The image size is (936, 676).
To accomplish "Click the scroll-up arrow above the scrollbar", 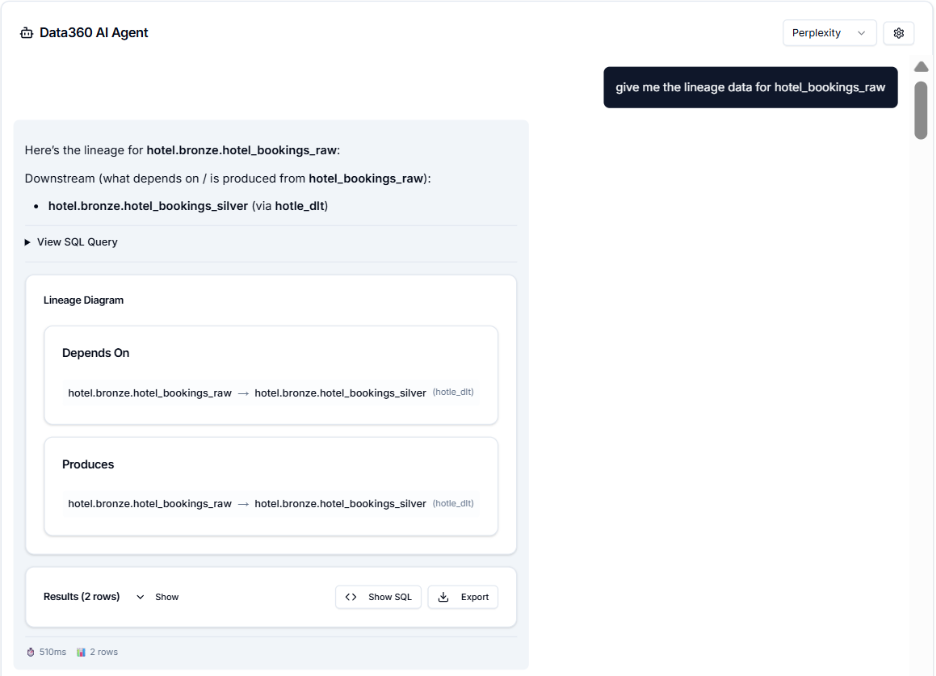I will [x=920, y=65].
